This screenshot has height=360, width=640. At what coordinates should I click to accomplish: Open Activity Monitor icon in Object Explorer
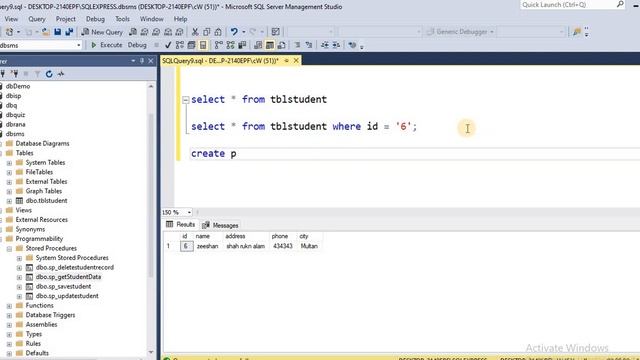point(61,74)
